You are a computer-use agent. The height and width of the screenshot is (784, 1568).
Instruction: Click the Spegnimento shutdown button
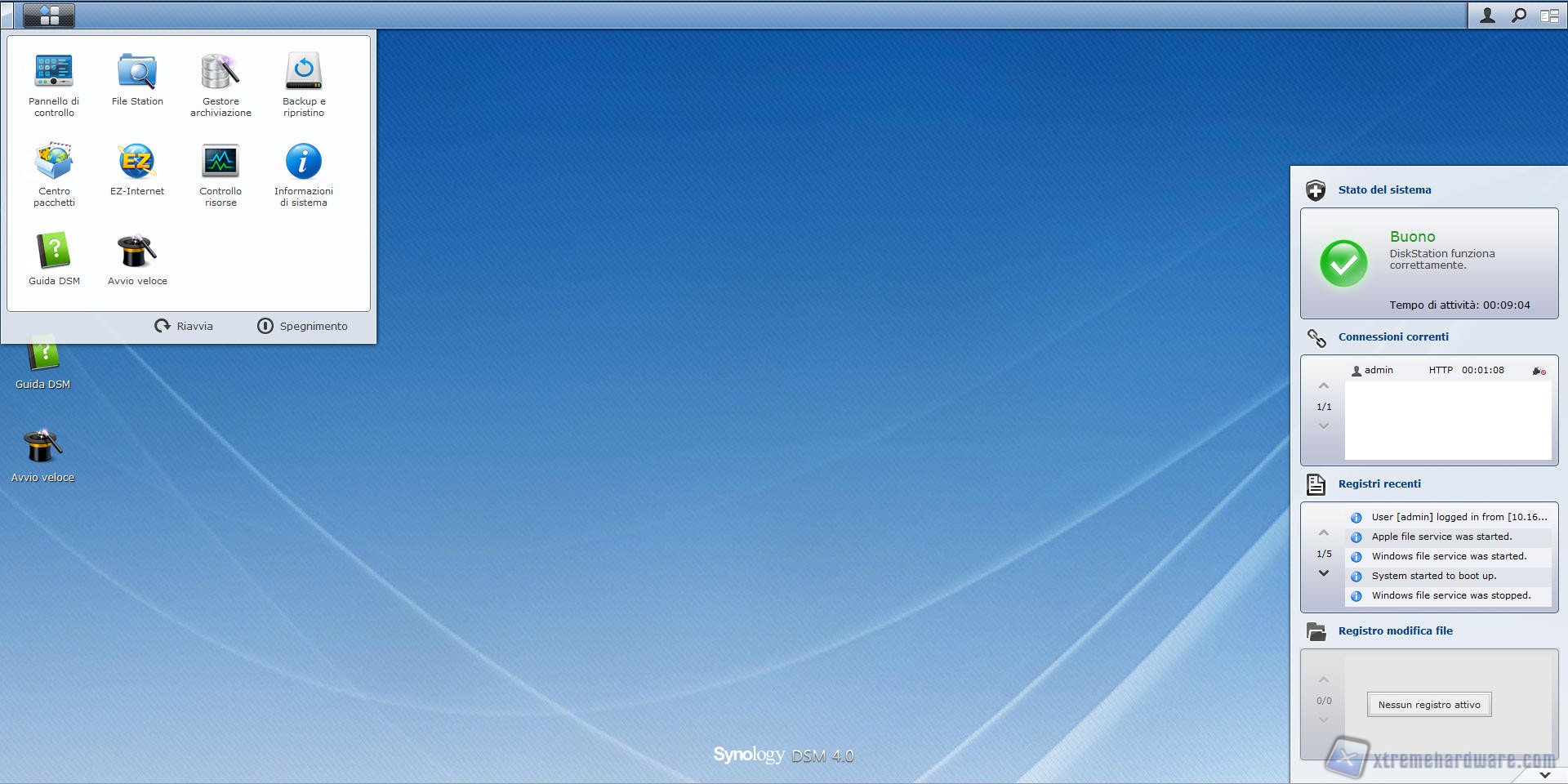point(303,326)
